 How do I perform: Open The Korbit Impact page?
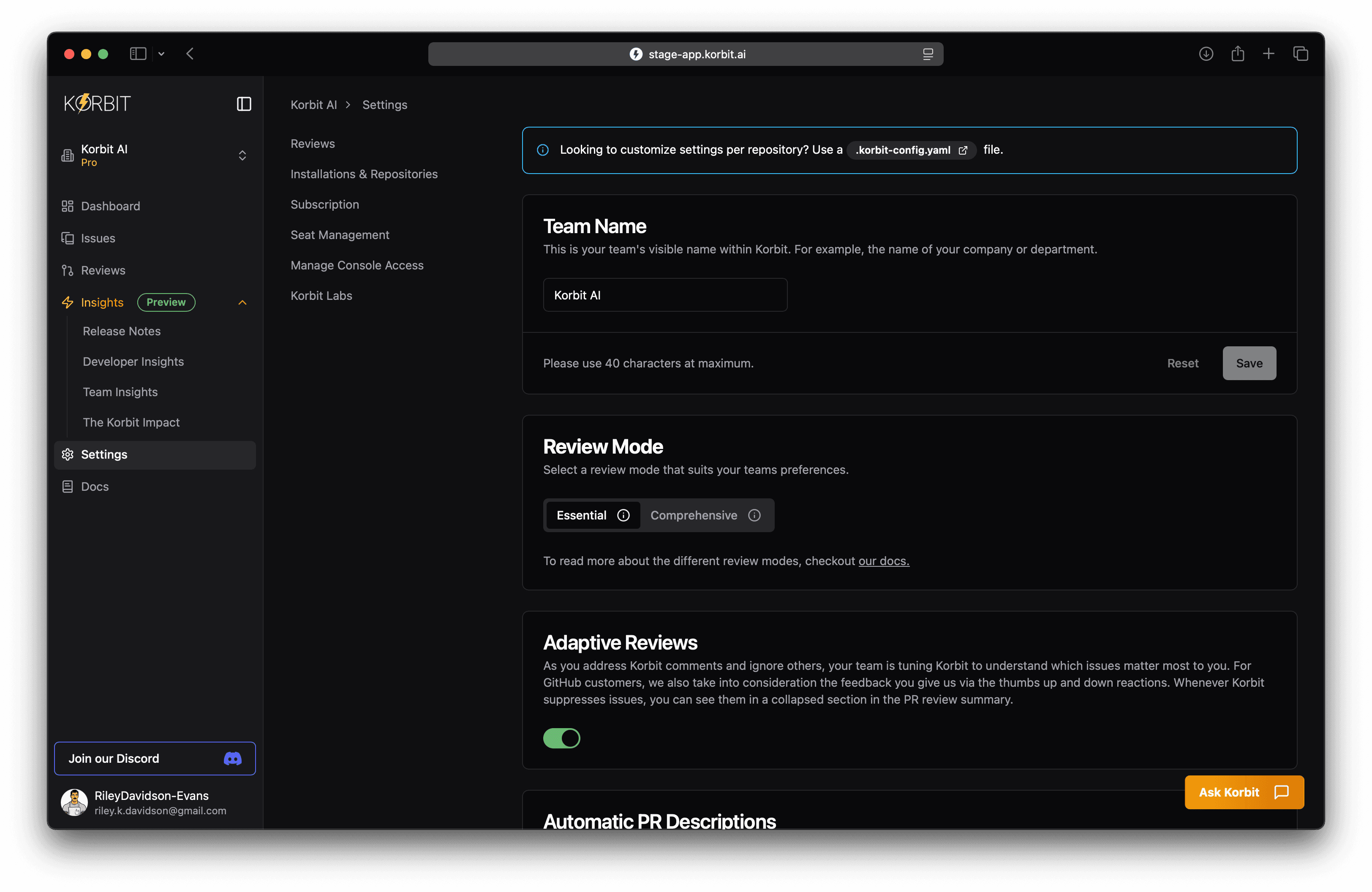pos(131,422)
